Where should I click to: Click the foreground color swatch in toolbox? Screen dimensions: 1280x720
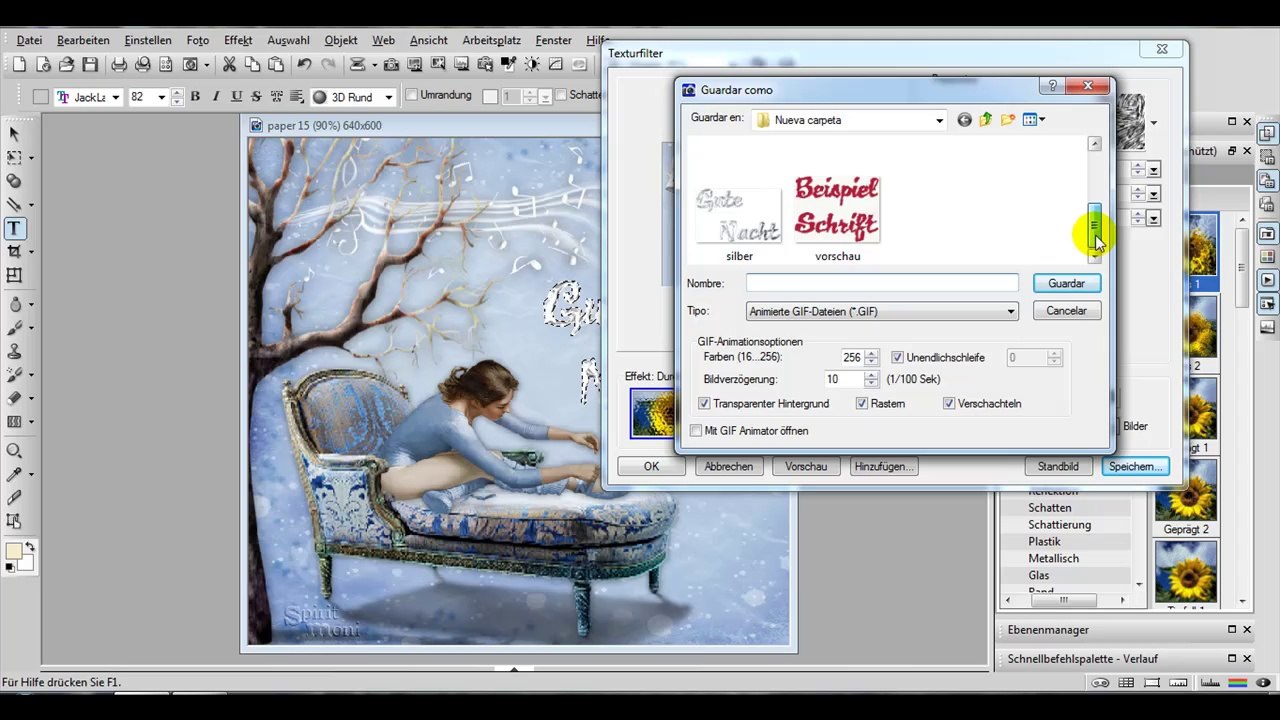click(x=13, y=552)
